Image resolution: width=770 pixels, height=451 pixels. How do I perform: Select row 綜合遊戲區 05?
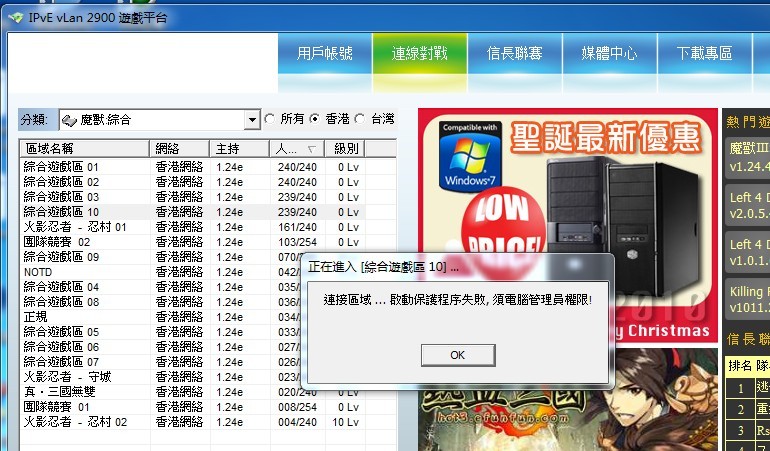(x=160, y=332)
